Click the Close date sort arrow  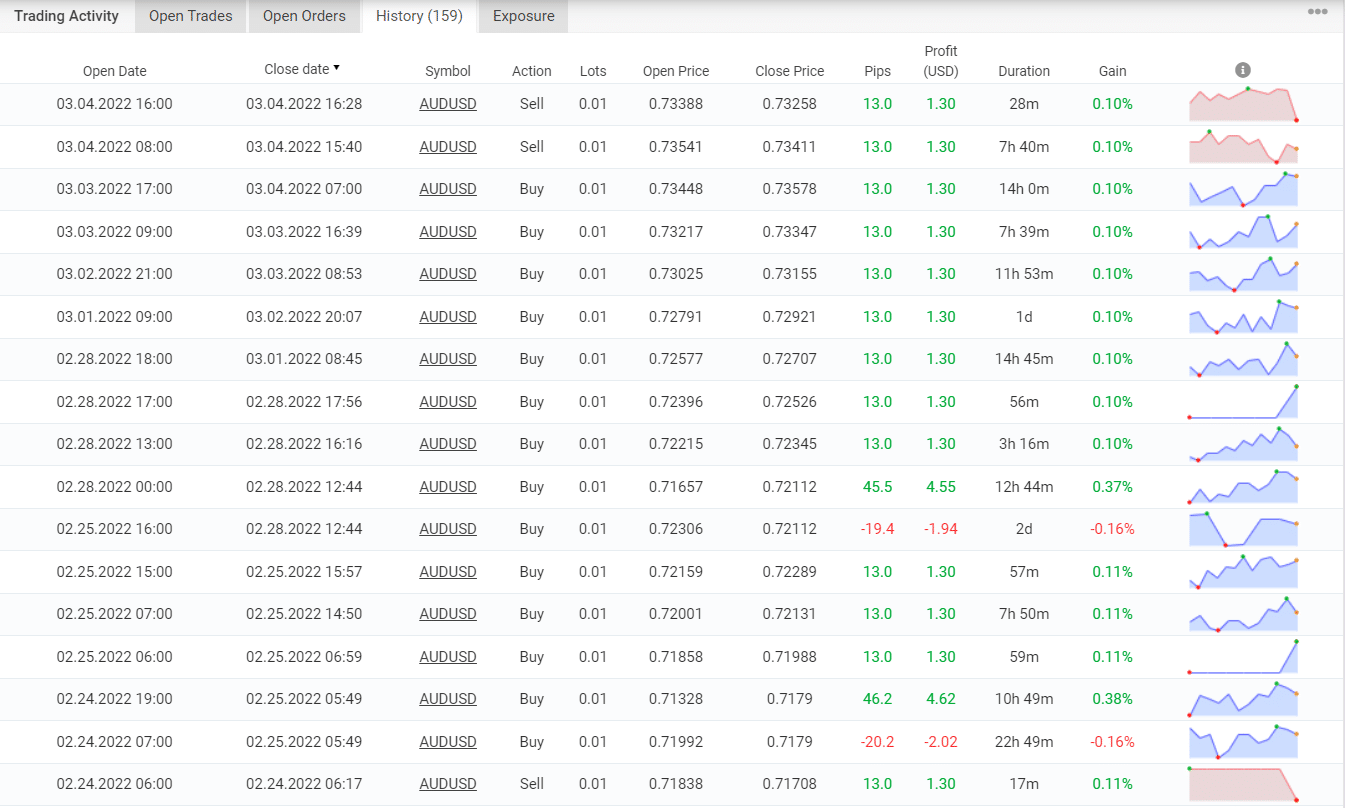(336, 68)
